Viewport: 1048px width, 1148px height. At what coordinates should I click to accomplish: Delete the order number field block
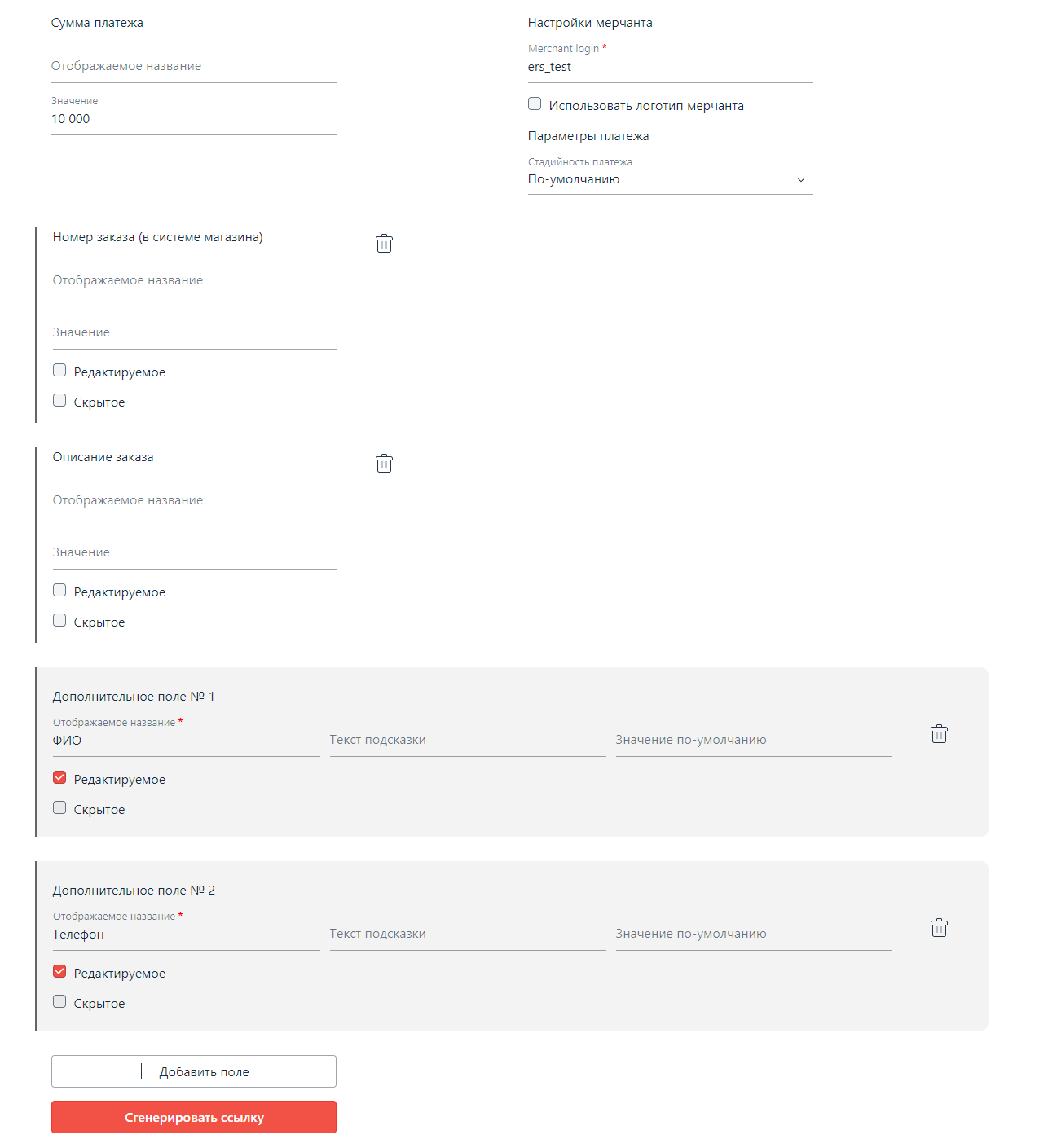(384, 244)
